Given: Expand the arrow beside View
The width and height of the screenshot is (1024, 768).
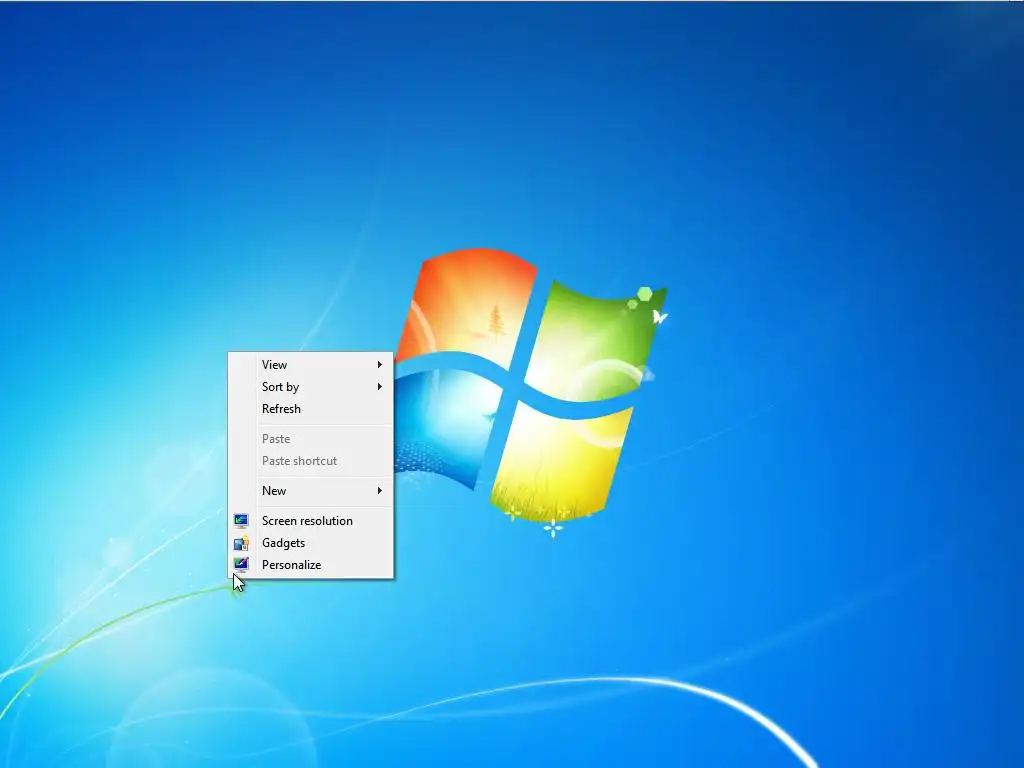Looking at the screenshot, I should pyautogui.click(x=379, y=364).
